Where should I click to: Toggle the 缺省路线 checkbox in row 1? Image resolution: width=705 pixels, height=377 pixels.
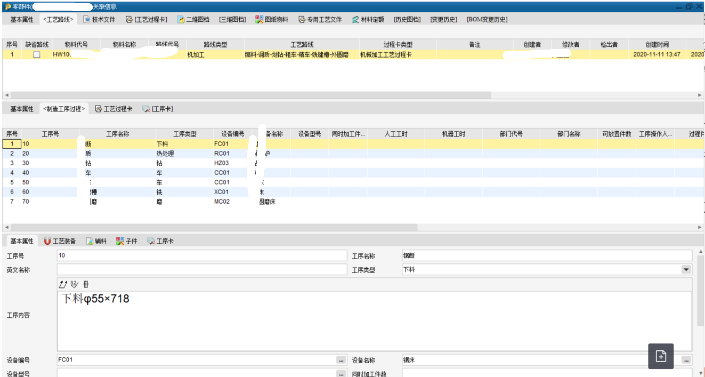36,54
